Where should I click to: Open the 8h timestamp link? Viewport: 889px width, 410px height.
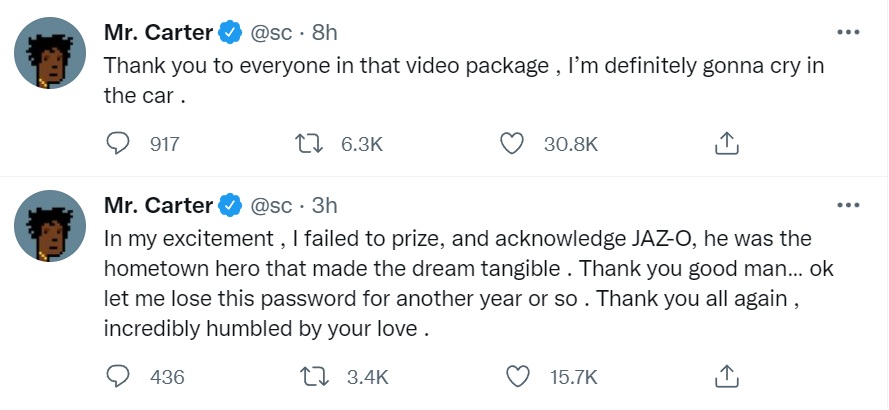coord(325,33)
